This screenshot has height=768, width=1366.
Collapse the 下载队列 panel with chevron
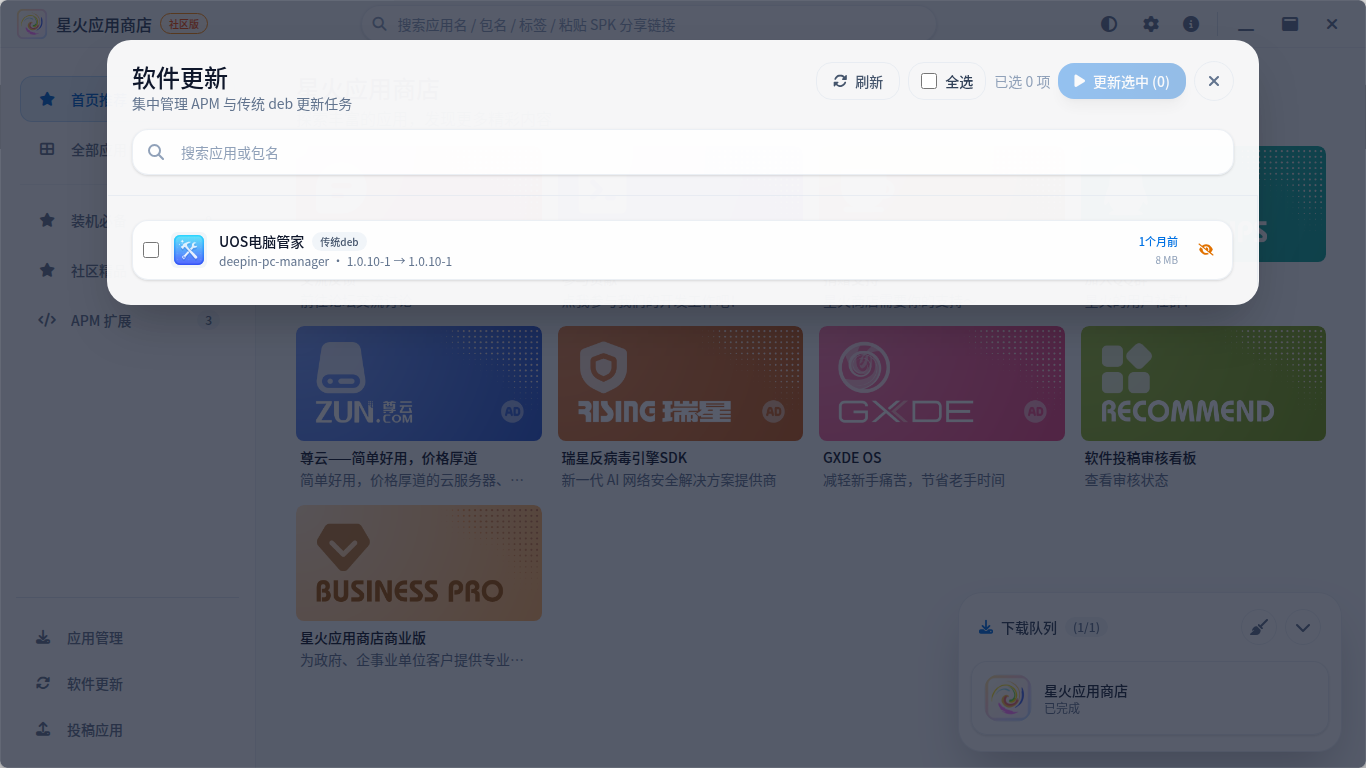(x=1303, y=628)
